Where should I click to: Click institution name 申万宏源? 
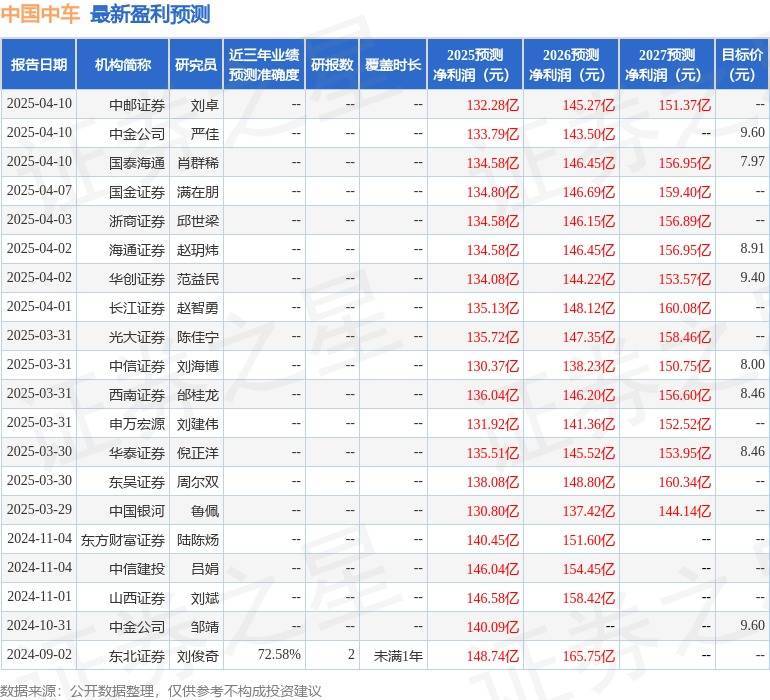point(137,423)
